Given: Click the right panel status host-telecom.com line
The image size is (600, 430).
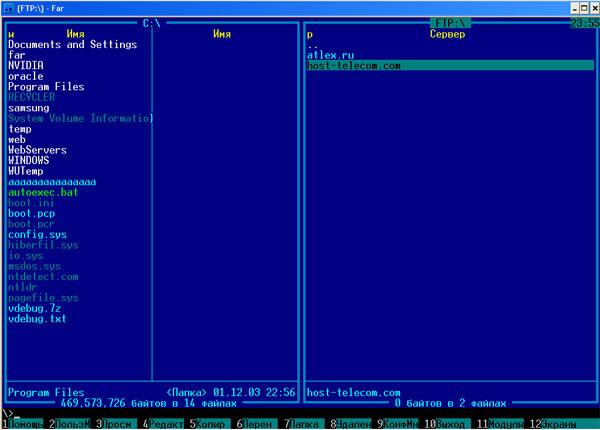Looking at the screenshot, I should (x=354, y=393).
